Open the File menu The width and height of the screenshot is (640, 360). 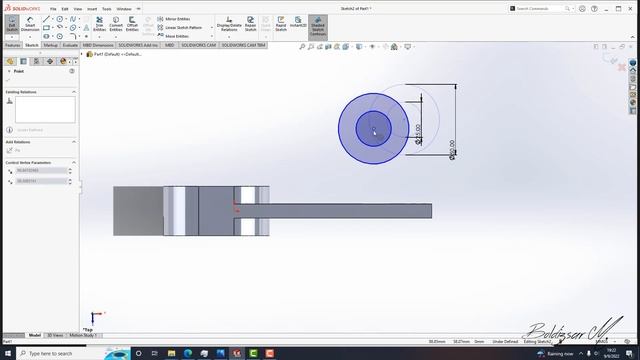(53, 9)
